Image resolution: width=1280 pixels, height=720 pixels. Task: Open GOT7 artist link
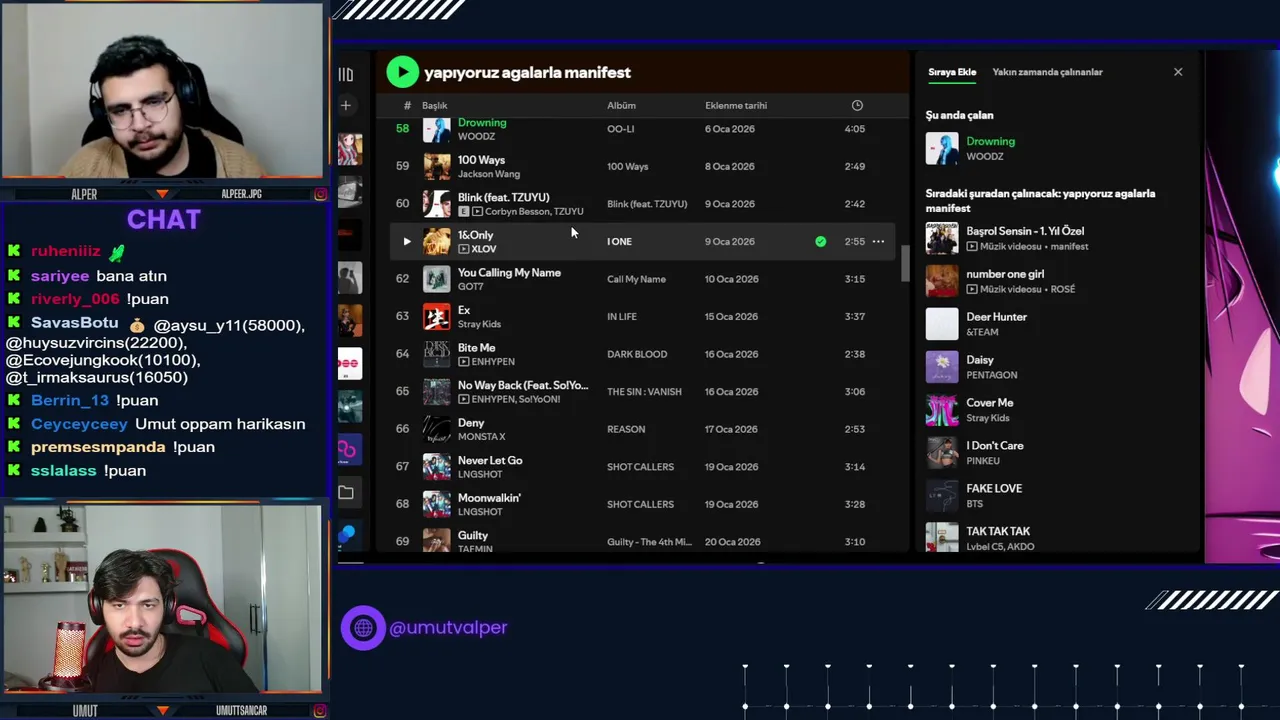pyautogui.click(x=470, y=287)
